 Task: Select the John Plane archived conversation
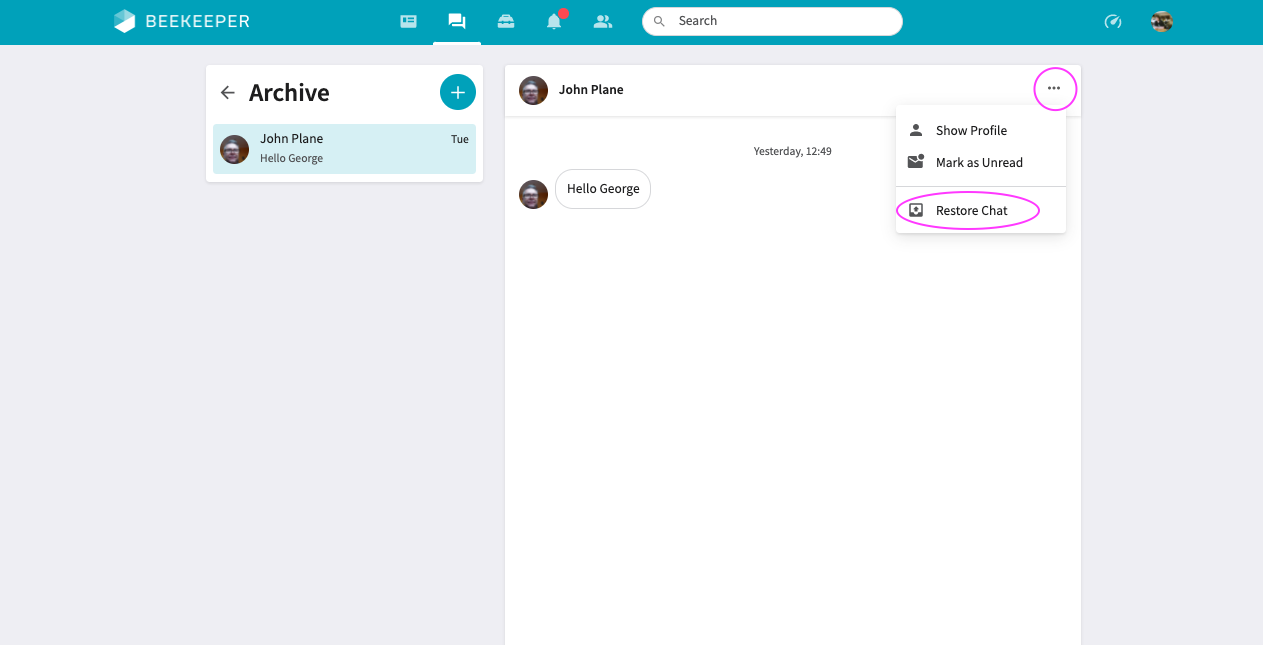point(344,149)
